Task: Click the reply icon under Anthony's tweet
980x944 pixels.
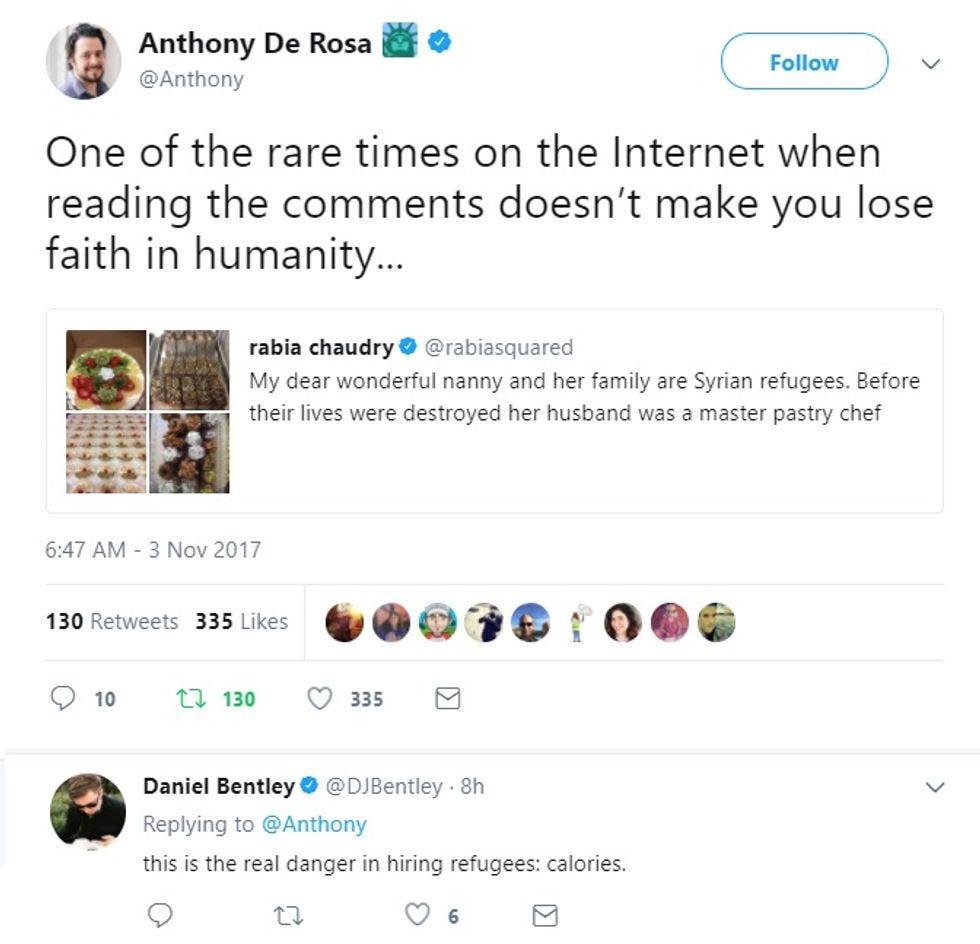Action: 62,698
